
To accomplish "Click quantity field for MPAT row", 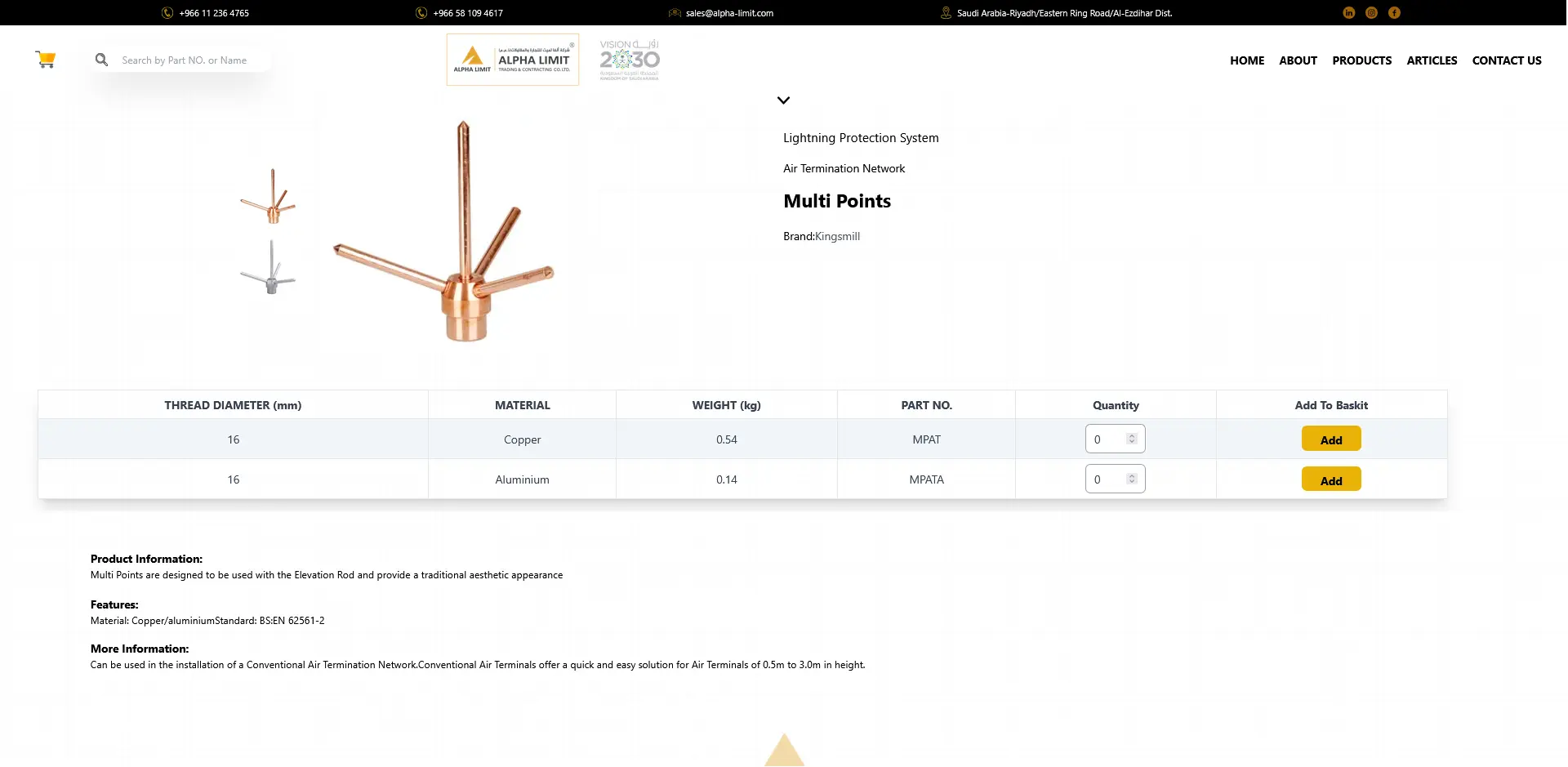I will tap(1115, 439).
